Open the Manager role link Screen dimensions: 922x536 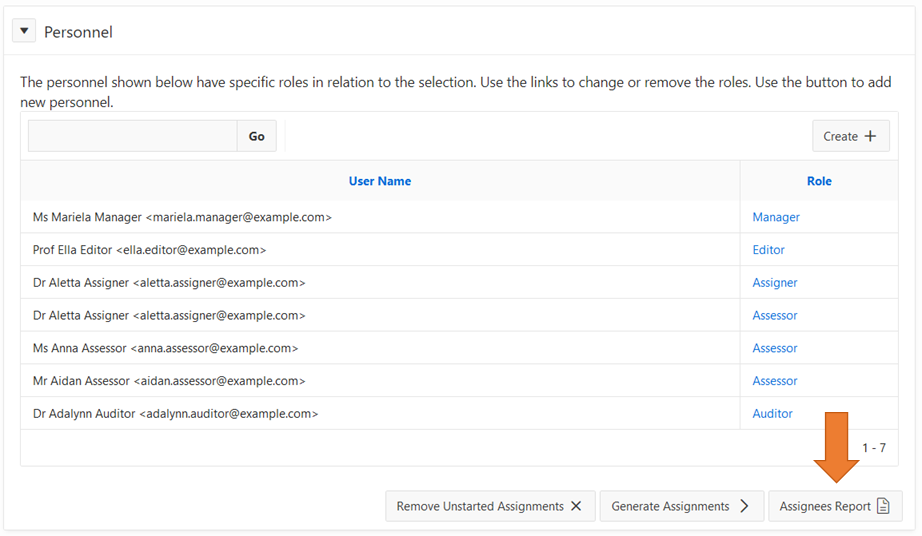pos(776,217)
